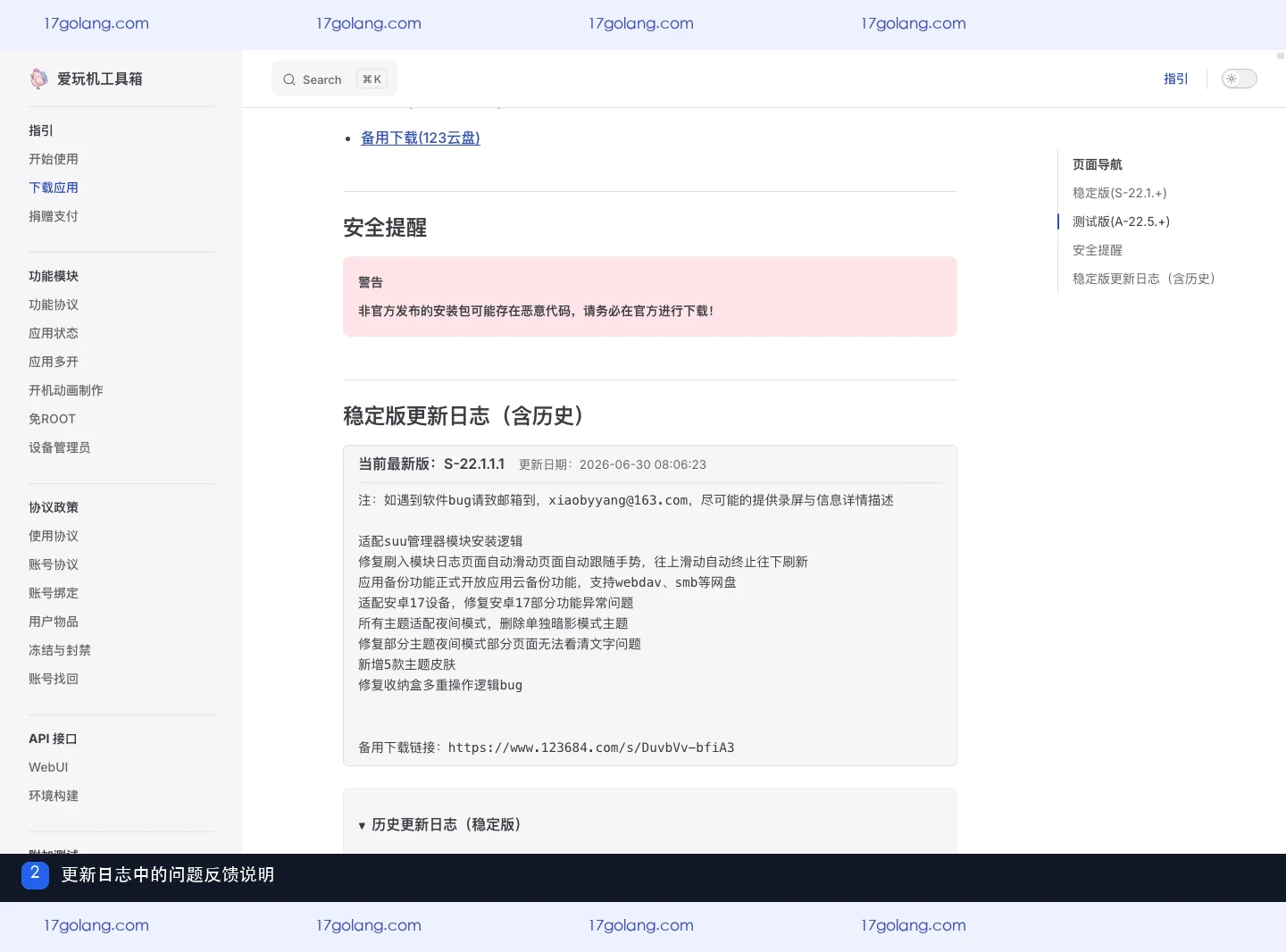The image size is (1286, 952).
Task: Jump to 稳定版(S-22.1.+) in page navigation
Action: [x=1119, y=193]
